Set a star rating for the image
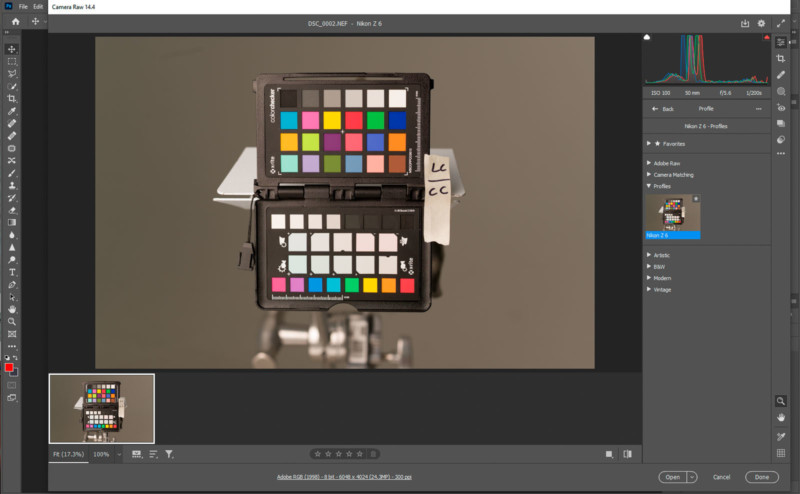This screenshot has width=800, height=494. 339,454
